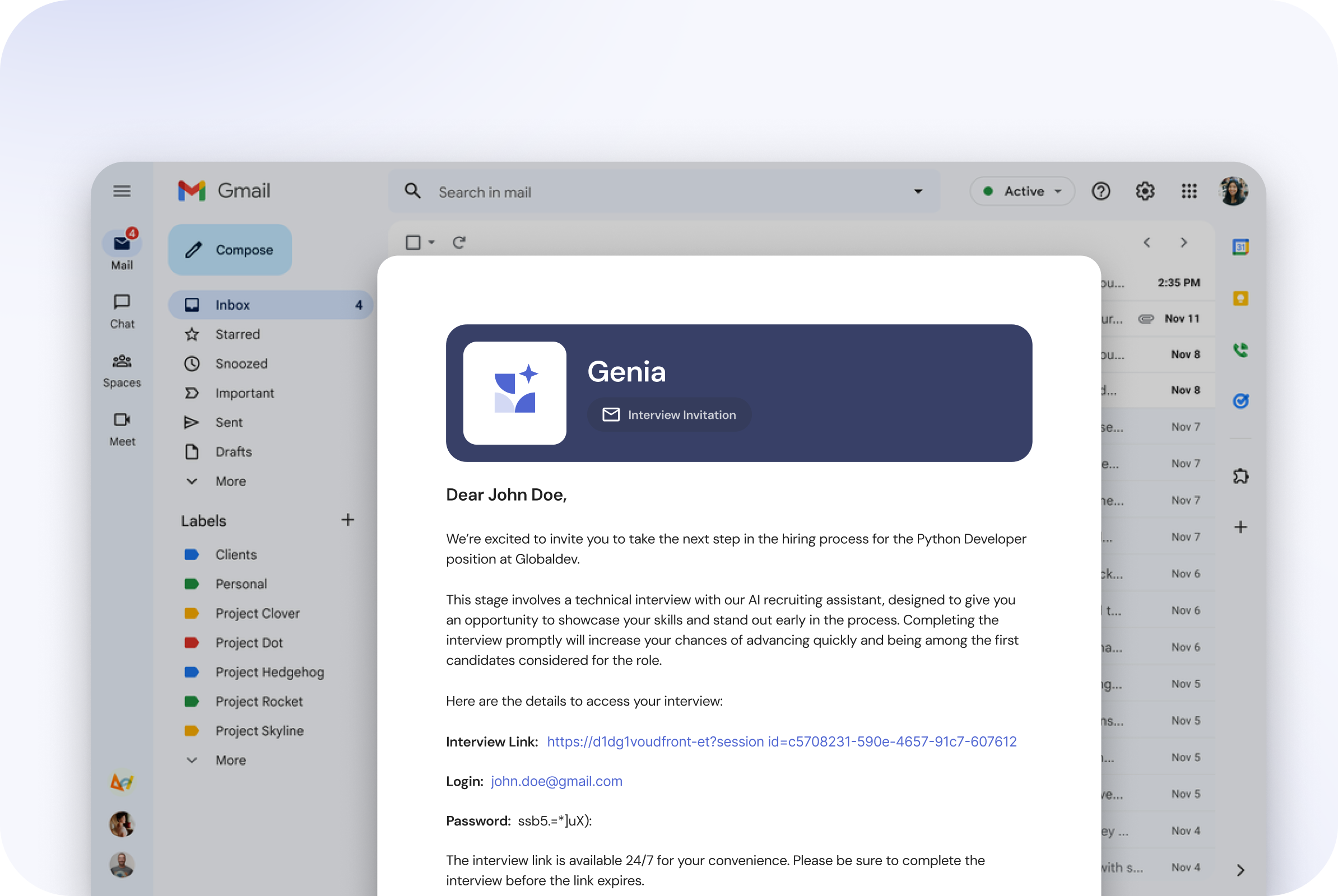Open Chat in the left rail
The width and height of the screenshot is (1338, 896).
[x=122, y=311]
